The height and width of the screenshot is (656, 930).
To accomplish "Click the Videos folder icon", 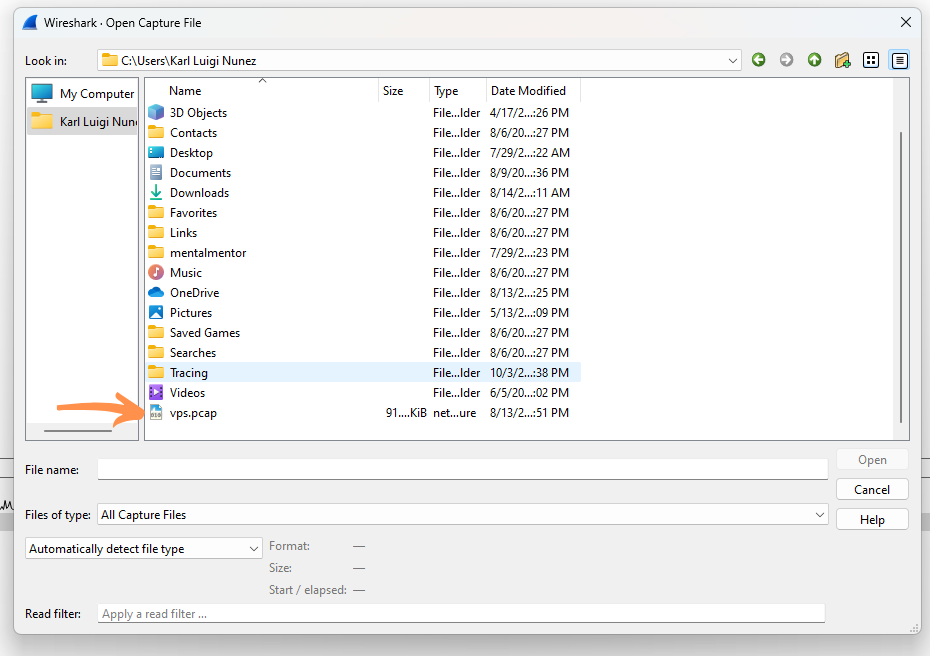I will pyautogui.click(x=156, y=392).
